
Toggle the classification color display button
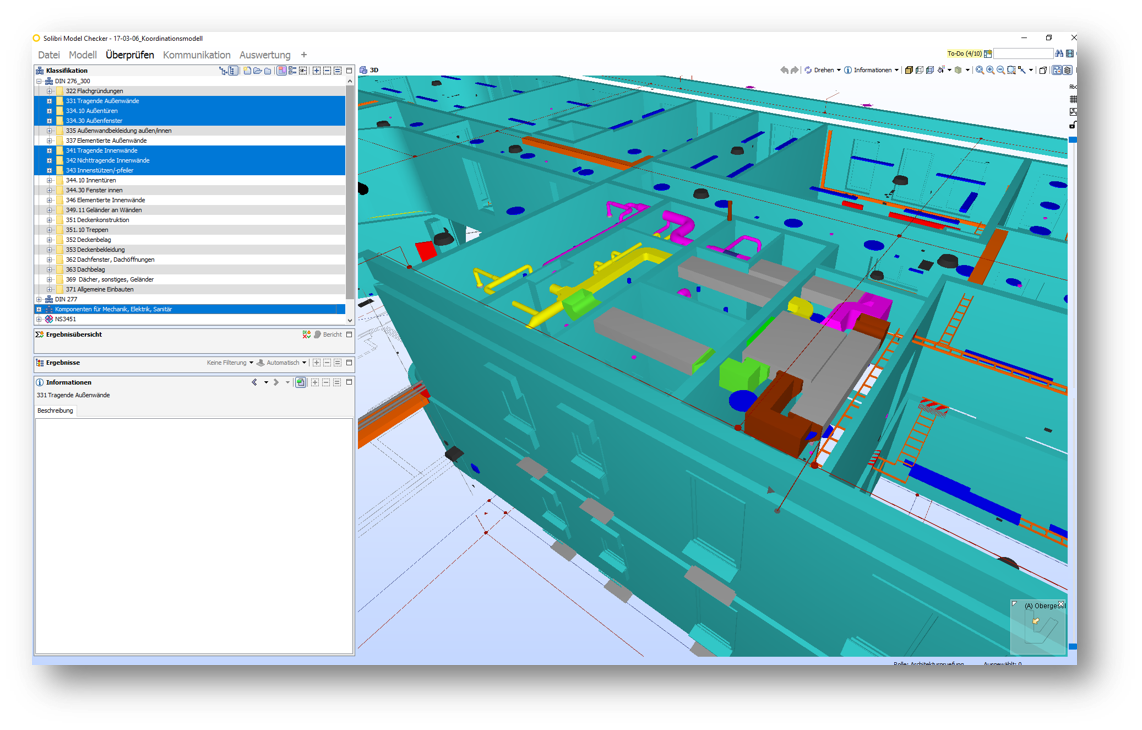pyautogui.click(x=281, y=71)
